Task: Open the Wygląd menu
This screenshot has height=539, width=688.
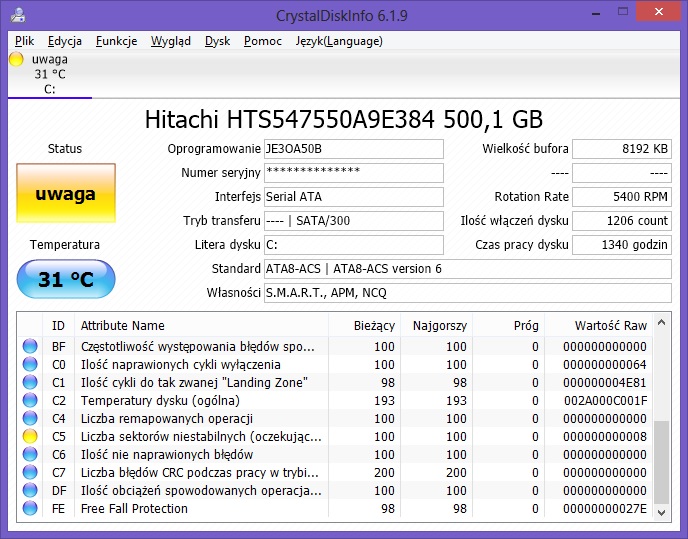Action: (x=171, y=41)
